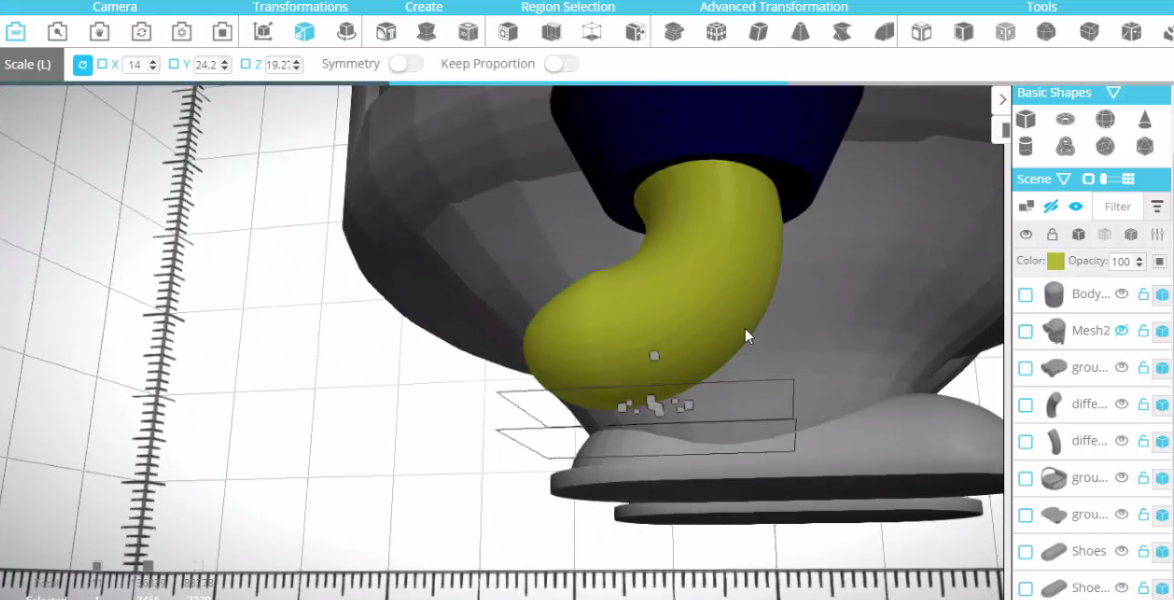Click the grid view icon in the Scene header
1174x600 pixels.
pos(1128,179)
